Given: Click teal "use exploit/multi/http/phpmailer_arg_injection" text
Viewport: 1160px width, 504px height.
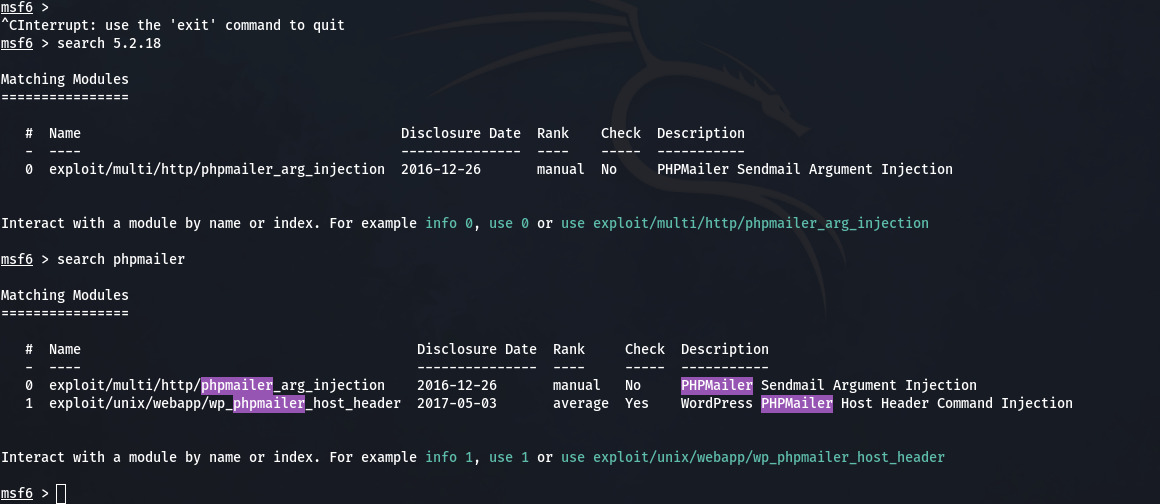Looking at the screenshot, I should coord(744,223).
